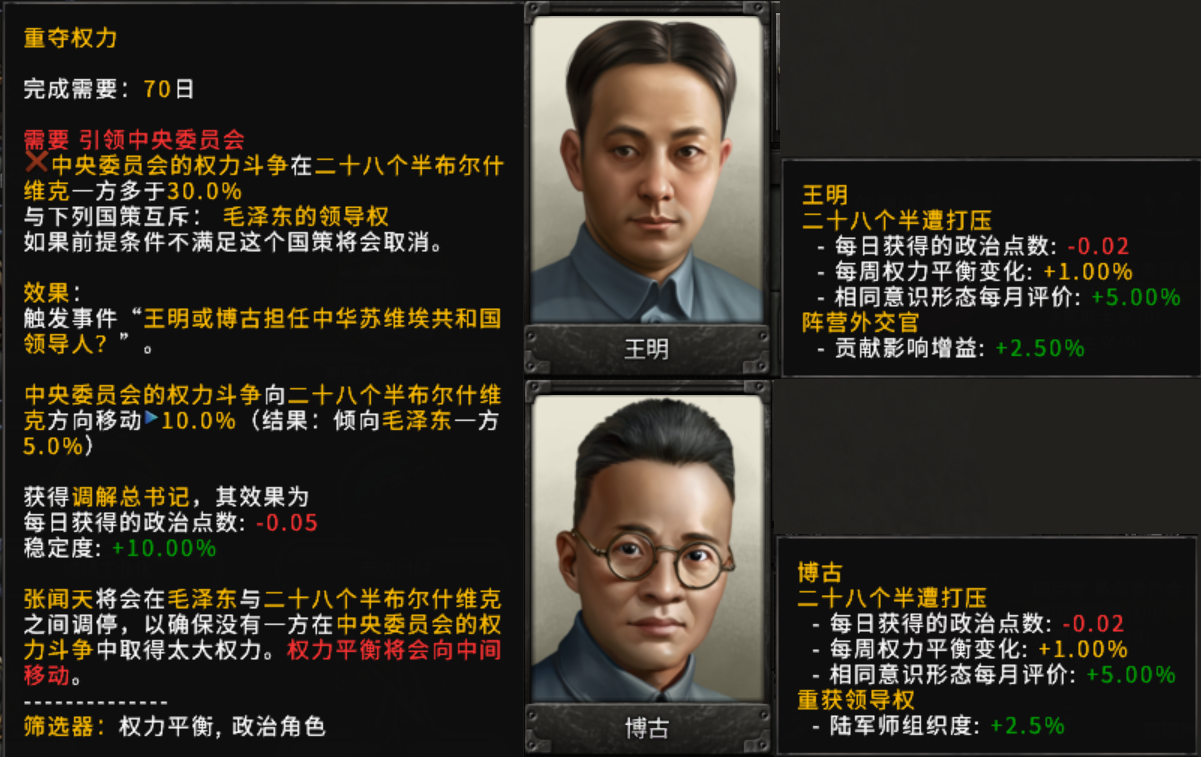The width and height of the screenshot is (1201, 757).
Task: Click the 重夺权力 focus title
Action: point(70,38)
